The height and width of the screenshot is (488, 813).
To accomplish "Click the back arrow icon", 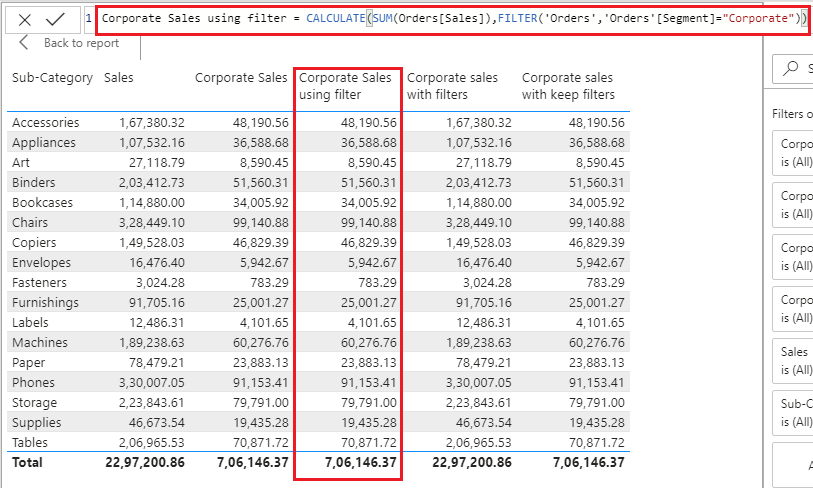I will [25, 43].
